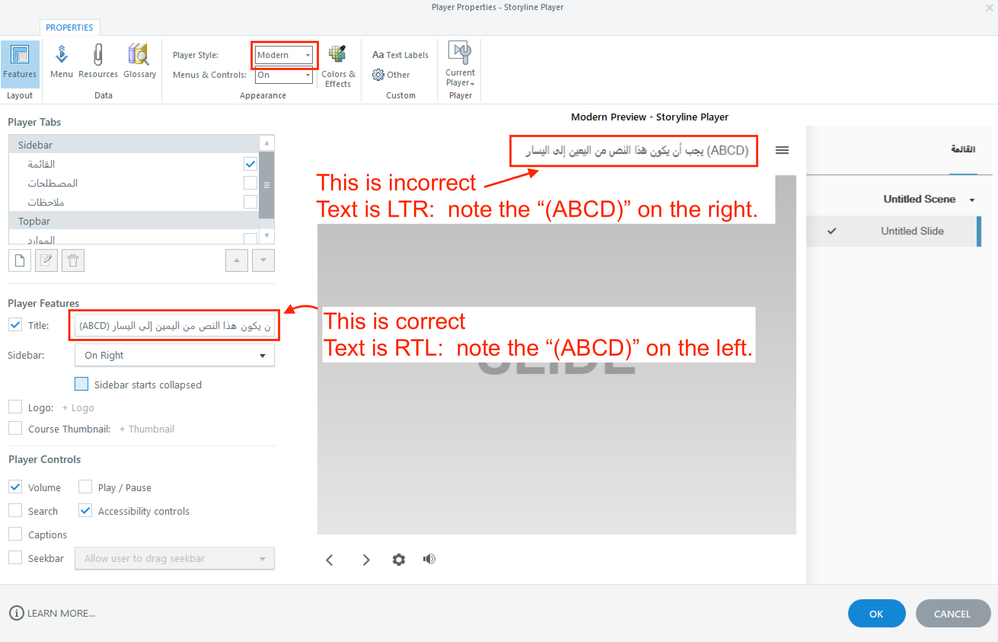
Task: Open Other custom settings gear
Action: [x=391, y=74]
